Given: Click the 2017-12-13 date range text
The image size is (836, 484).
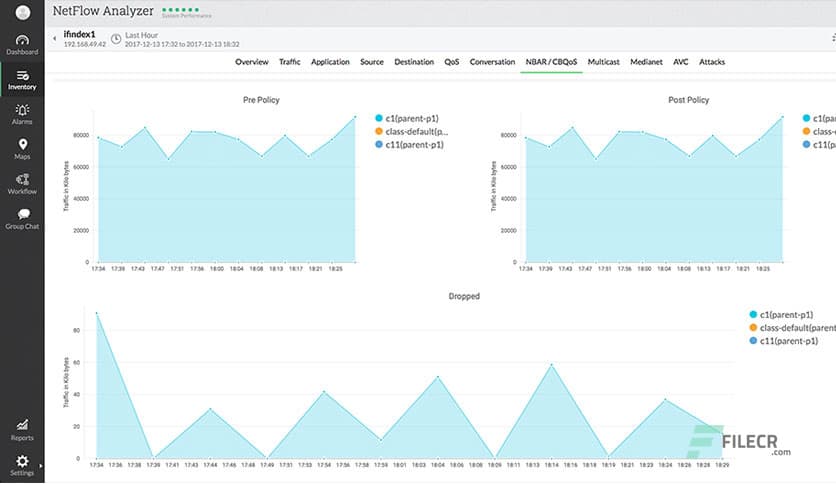Looking at the screenshot, I should click(x=182, y=44).
